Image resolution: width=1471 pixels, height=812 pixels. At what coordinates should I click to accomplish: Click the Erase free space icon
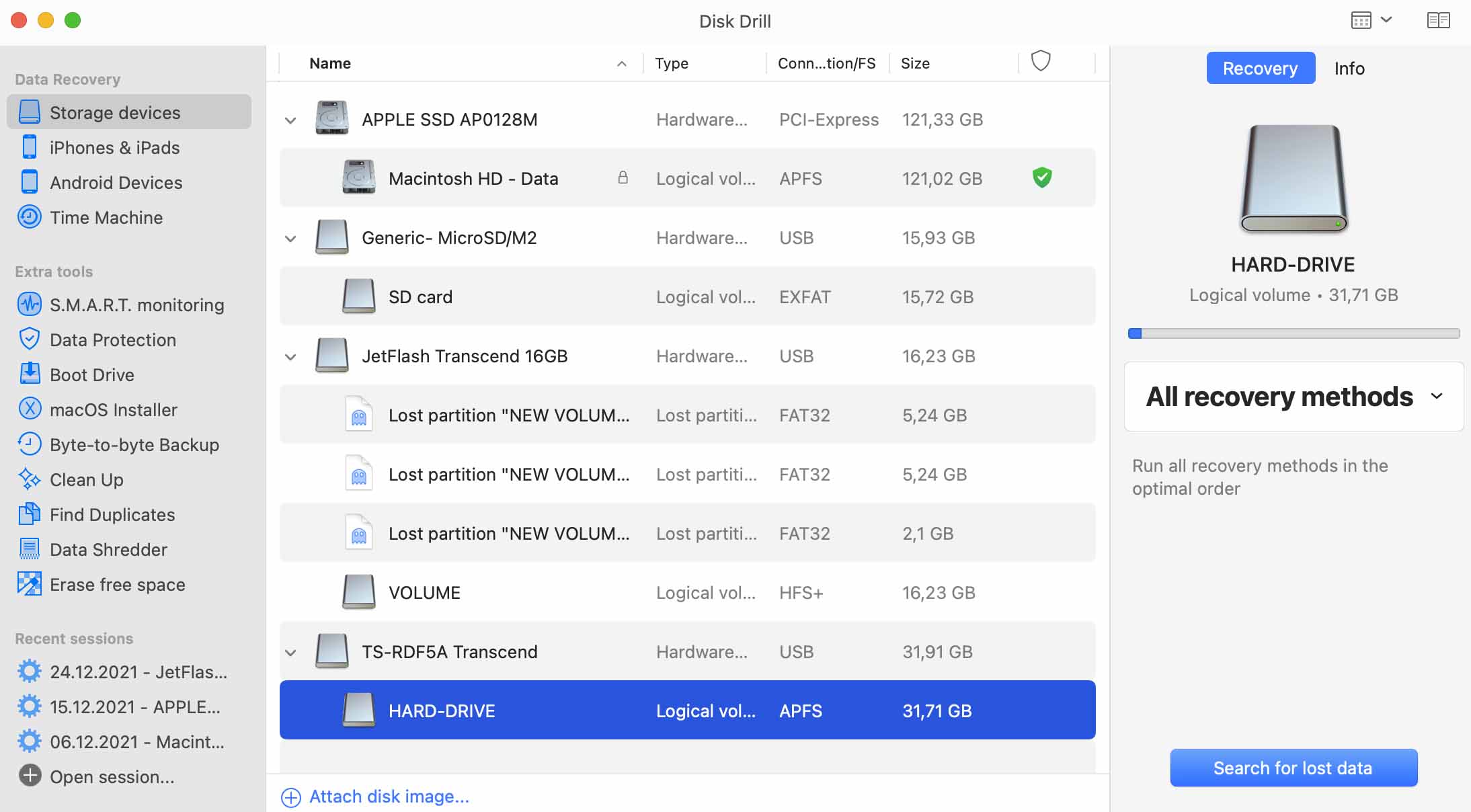coord(29,584)
